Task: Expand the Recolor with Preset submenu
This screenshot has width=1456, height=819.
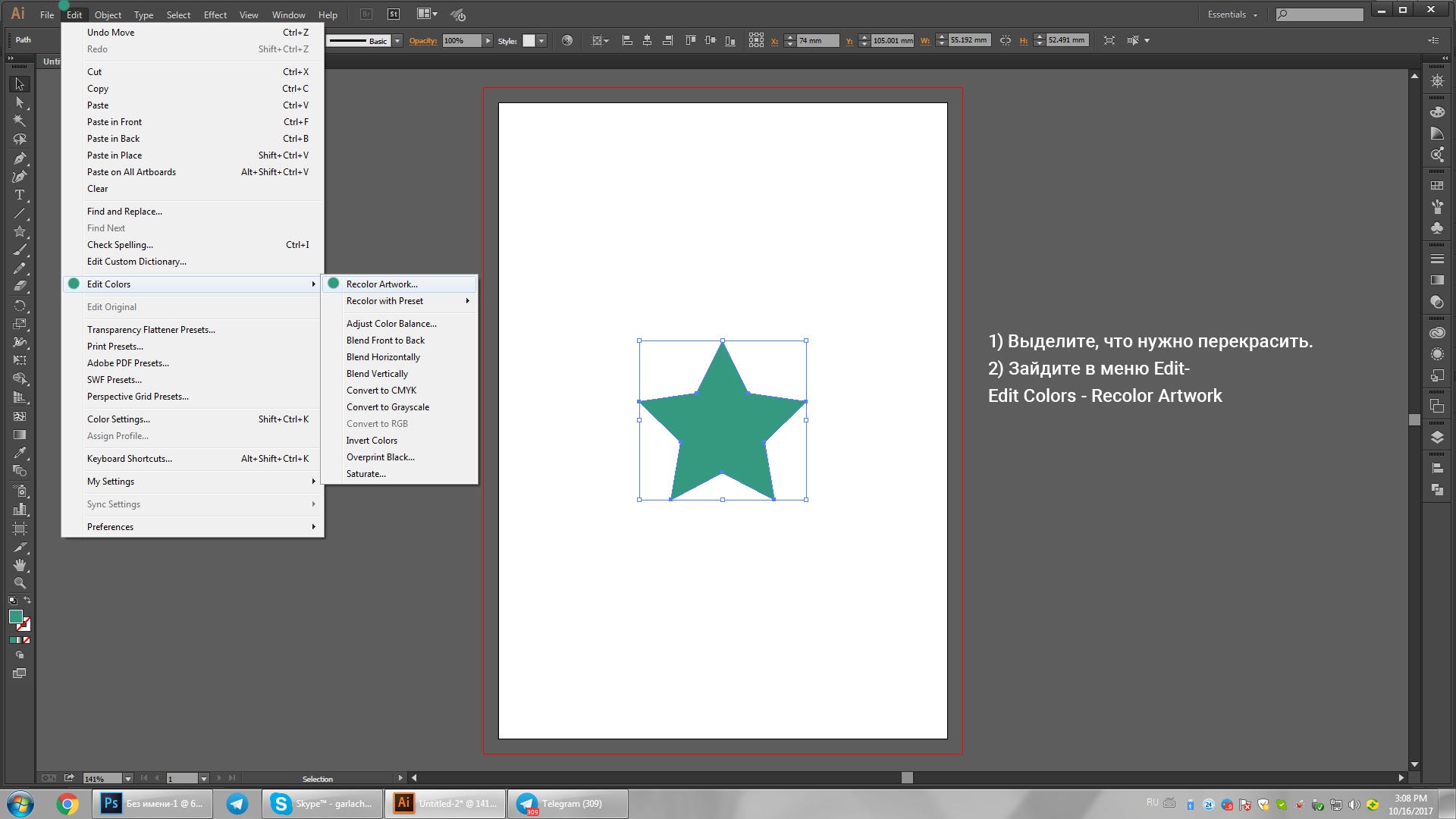Action: pos(400,301)
